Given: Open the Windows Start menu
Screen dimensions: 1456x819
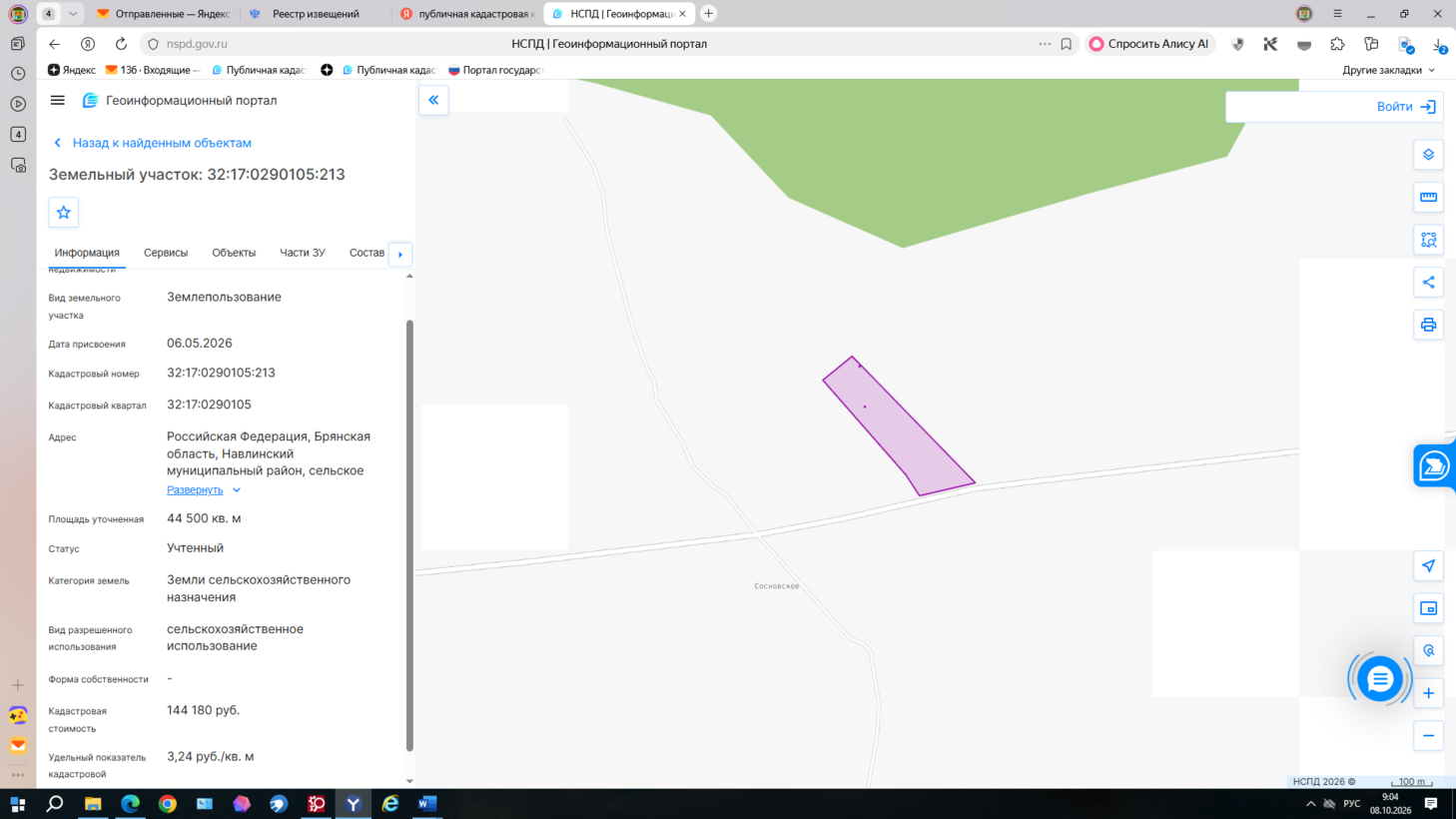Looking at the screenshot, I should pos(17,804).
